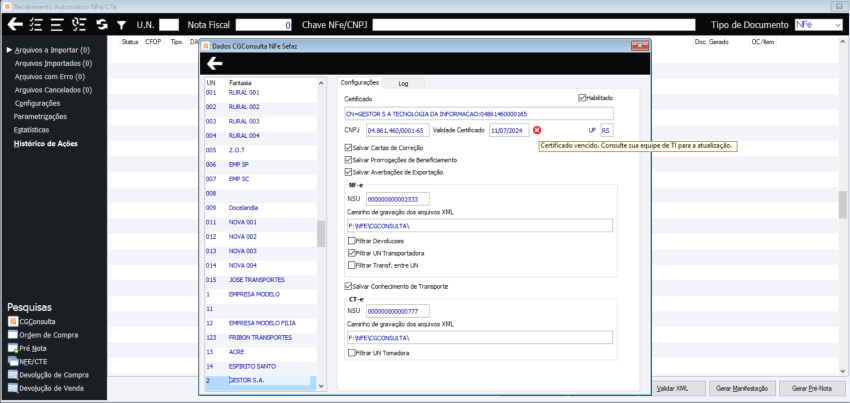Toggle Salvar Cartas de Correção

[348, 148]
